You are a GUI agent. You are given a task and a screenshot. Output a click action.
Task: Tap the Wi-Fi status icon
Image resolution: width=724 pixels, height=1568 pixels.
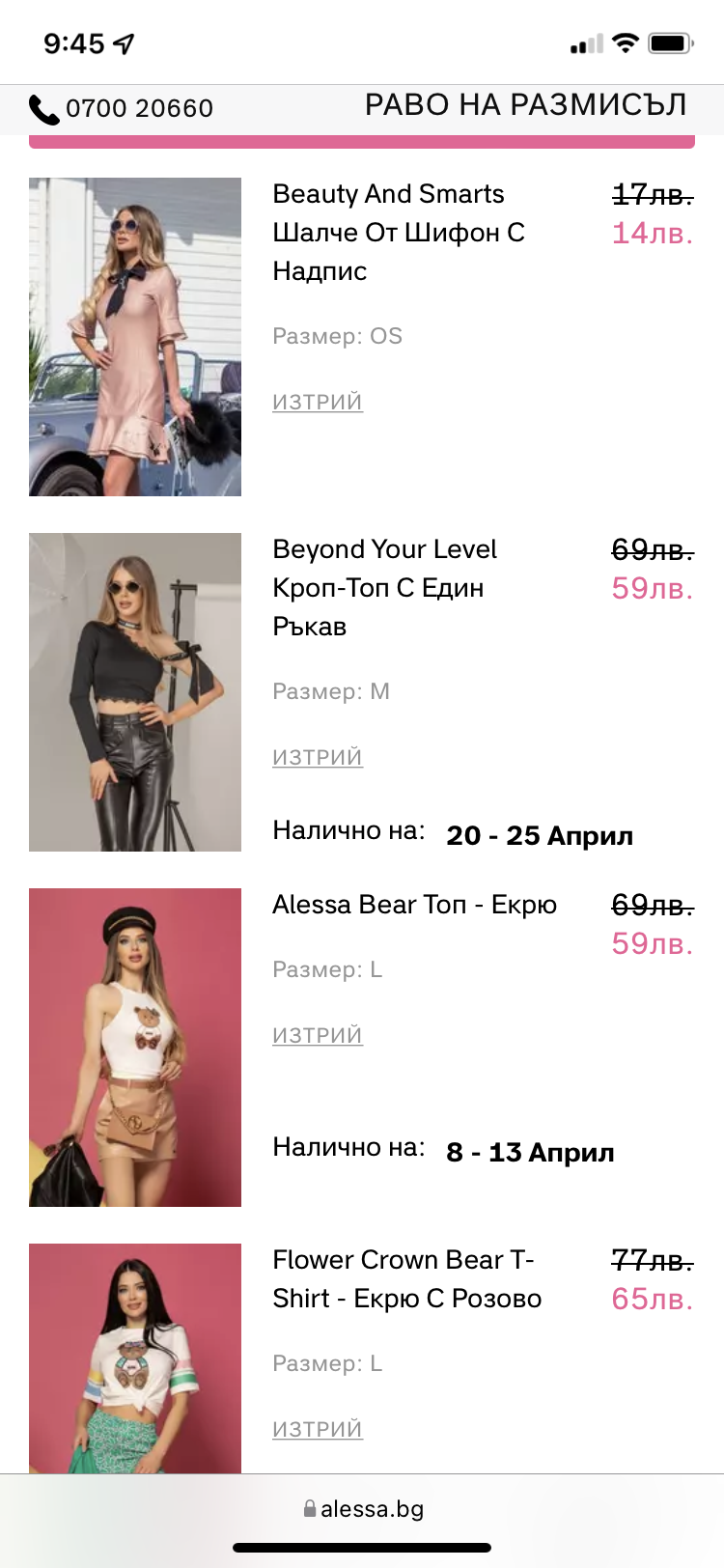point(626,42)
